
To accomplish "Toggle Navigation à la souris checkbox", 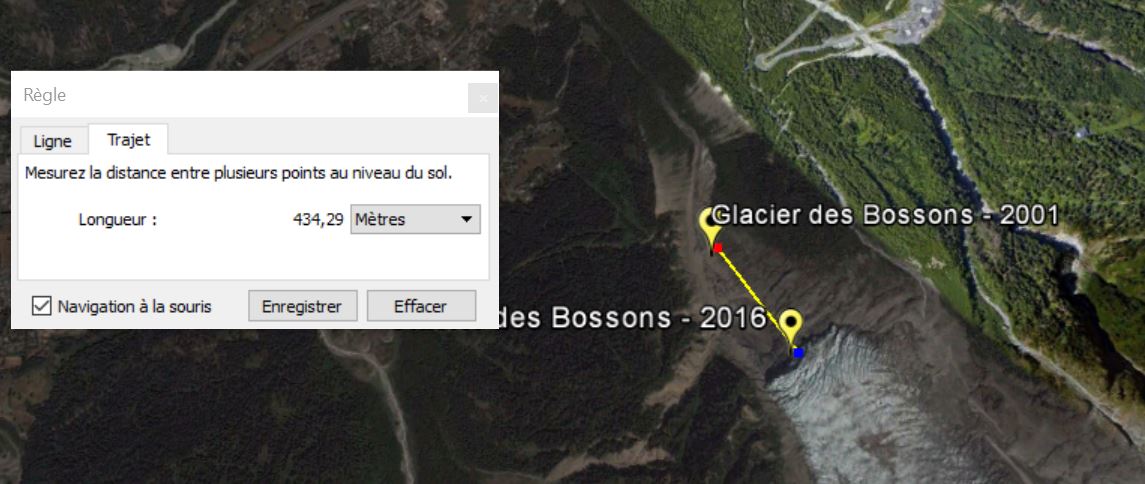I will click(x=42, y=306).
